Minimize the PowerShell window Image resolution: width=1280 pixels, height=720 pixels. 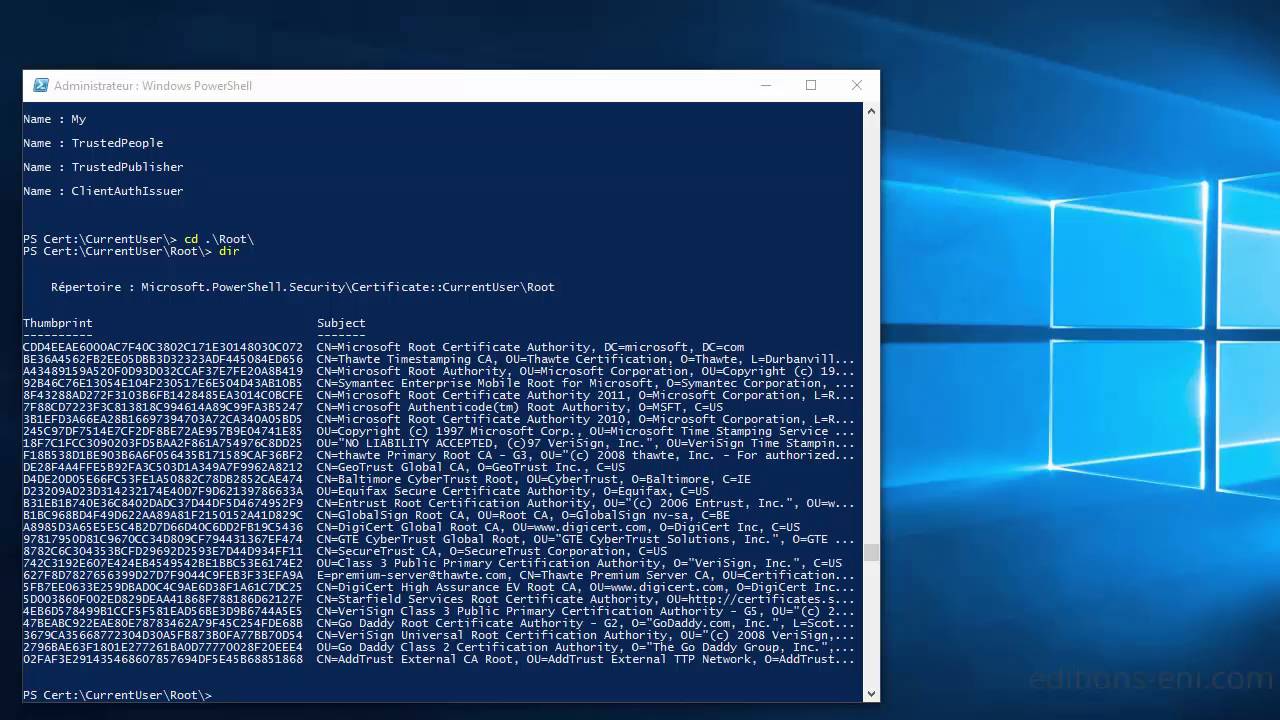[765, 86]
